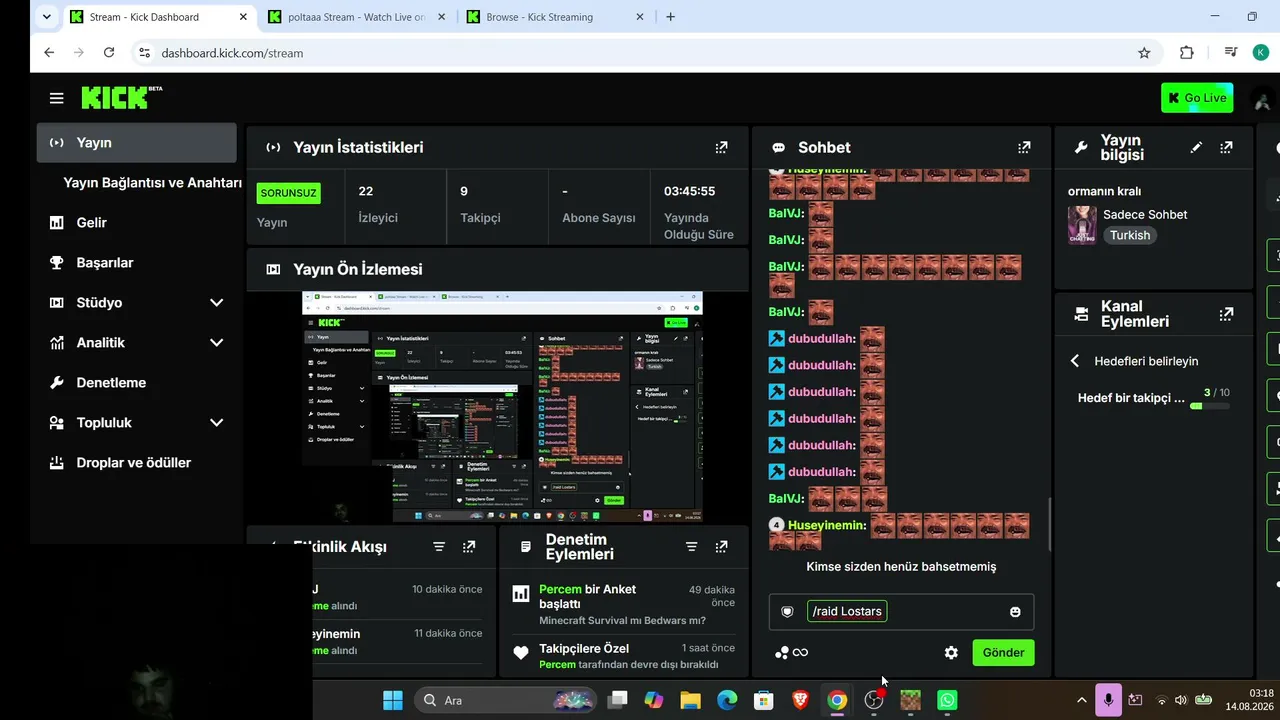This screenshot has width=1280, height=720.
Task: Click 'Hedef bir takipçi ...' goal text
Action: point(1131,398)
